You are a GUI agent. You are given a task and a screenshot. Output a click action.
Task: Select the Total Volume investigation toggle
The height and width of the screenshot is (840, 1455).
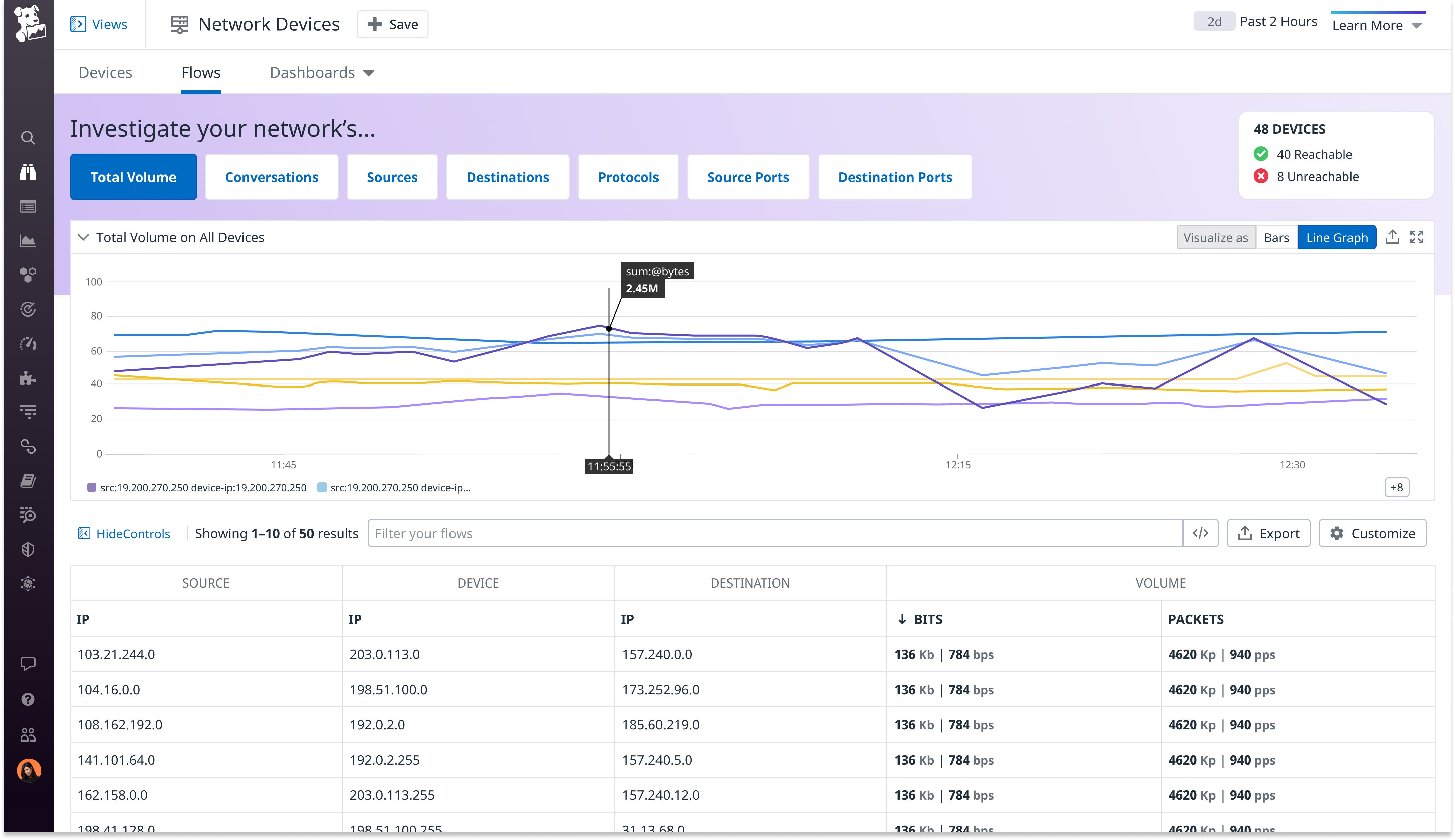click(133, 177)
